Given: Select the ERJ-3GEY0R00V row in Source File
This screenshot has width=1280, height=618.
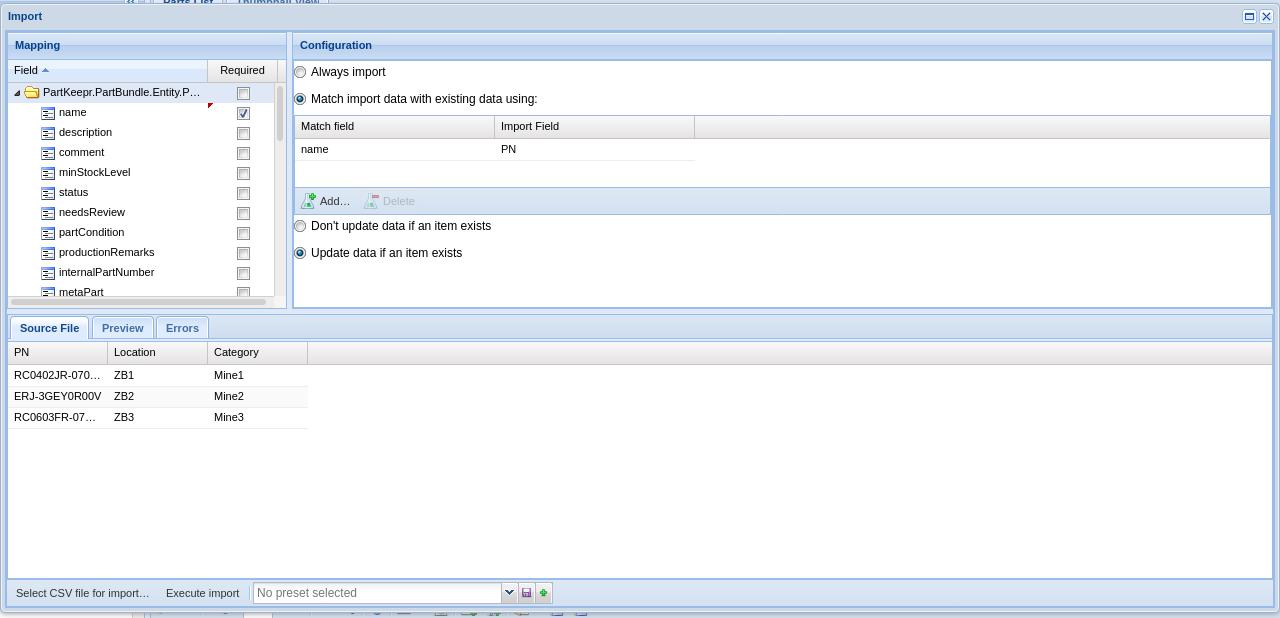Looking at the screenshot, I should pyautogui.click(x=57, y=396).
